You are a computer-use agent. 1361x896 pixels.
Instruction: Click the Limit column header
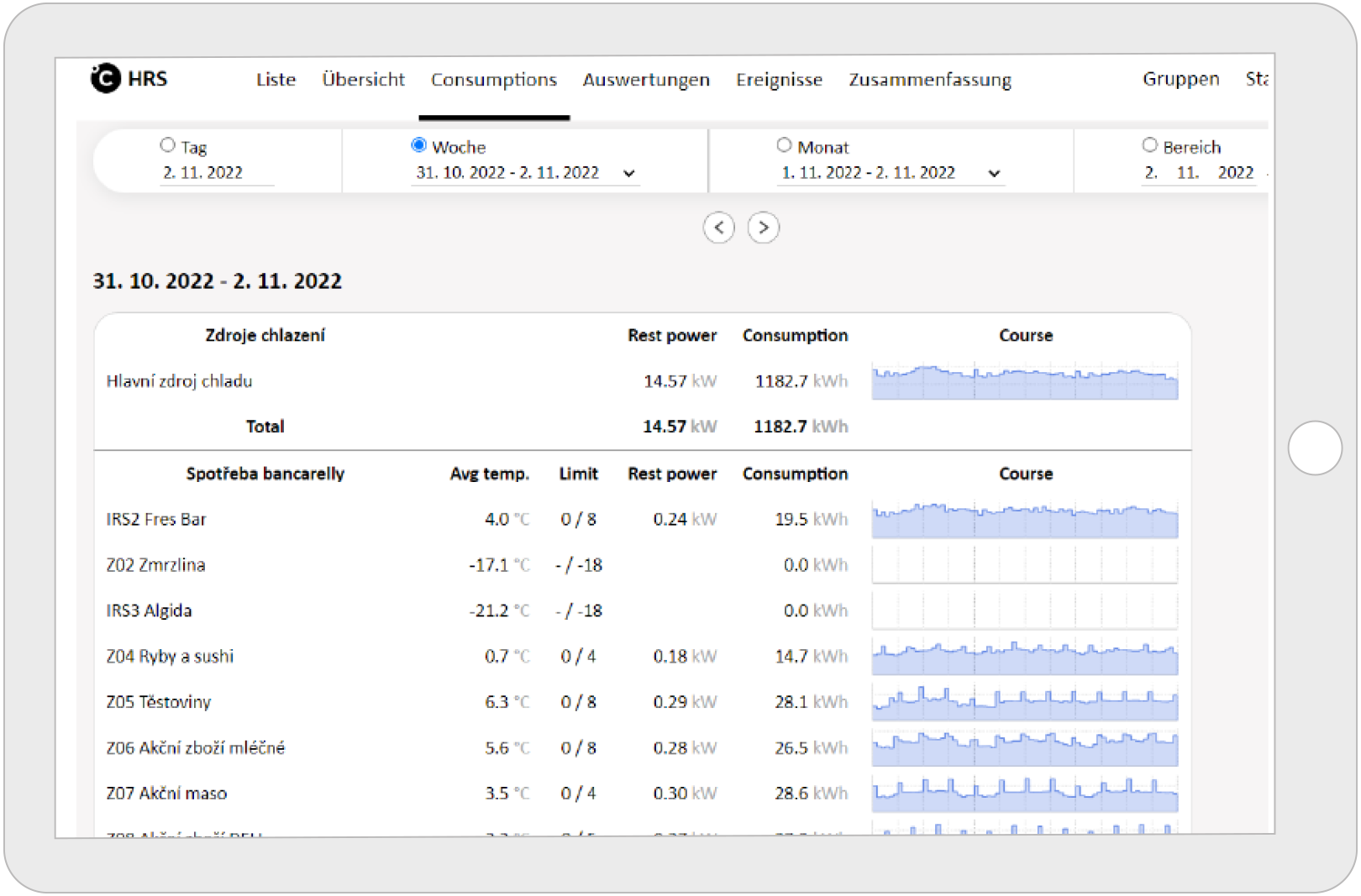coord(579,474)
